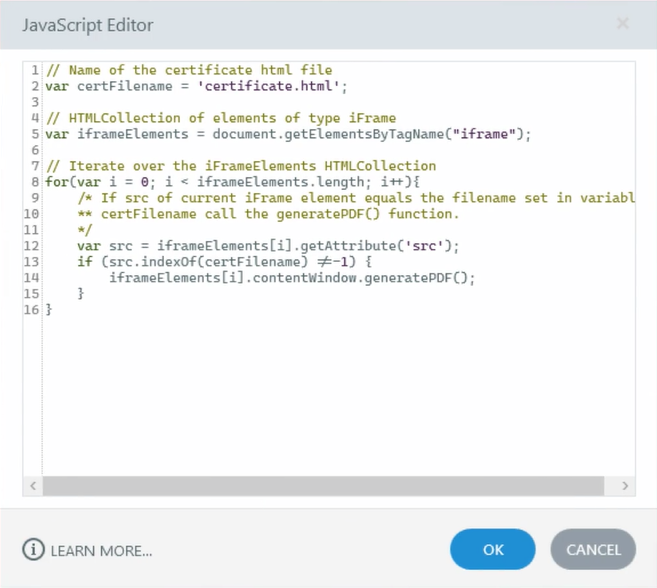Close the JavaScript Editor dialog

point(623,23)
